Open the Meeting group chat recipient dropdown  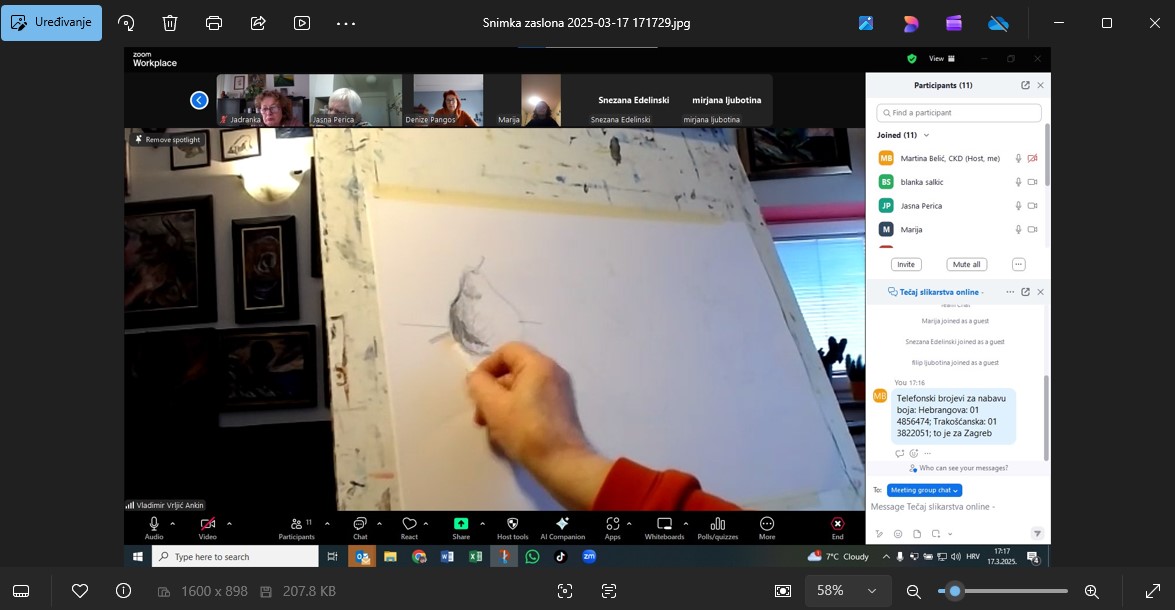click(x=924, y=490)
